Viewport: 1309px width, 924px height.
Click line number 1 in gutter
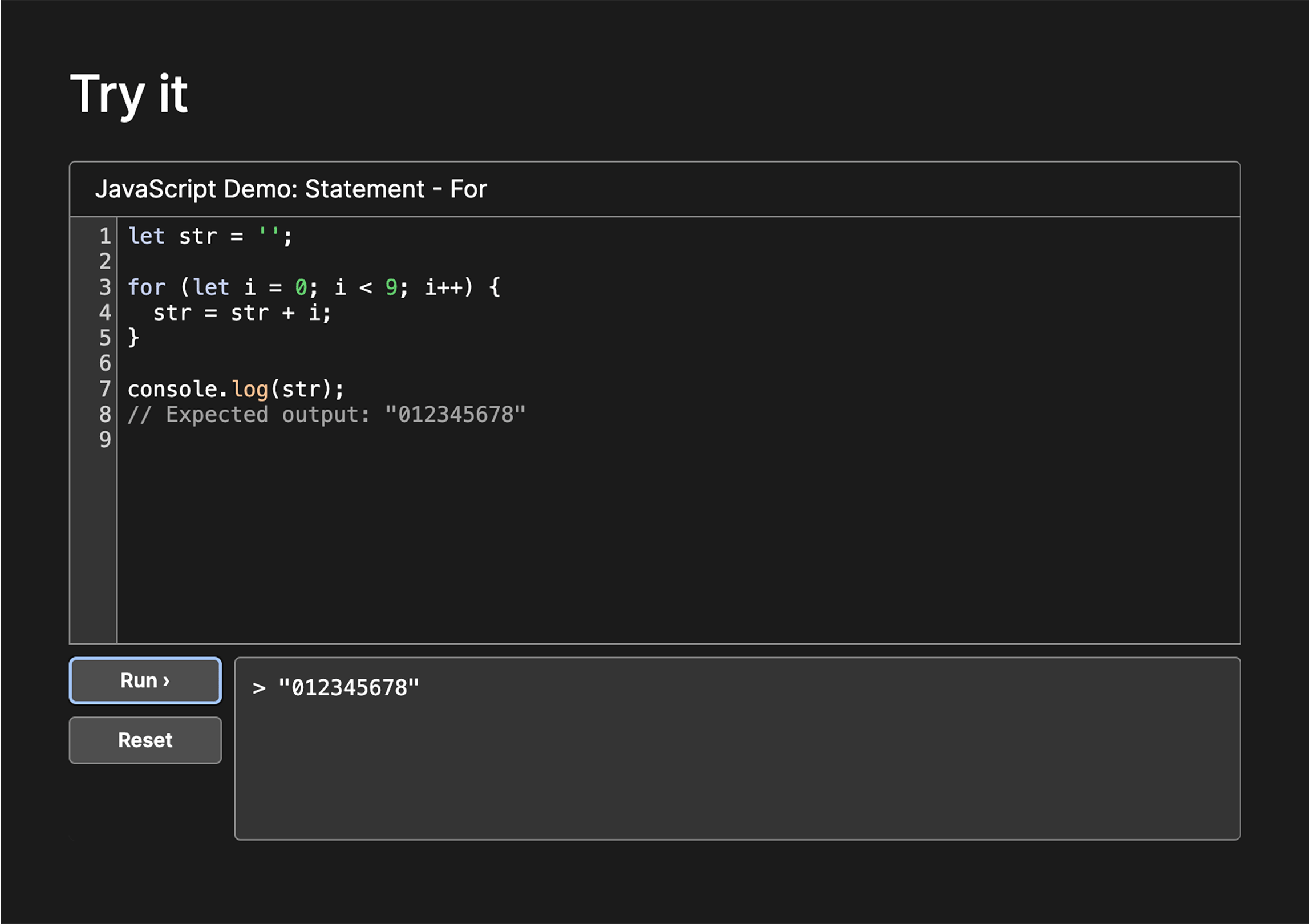coord(105,236)
